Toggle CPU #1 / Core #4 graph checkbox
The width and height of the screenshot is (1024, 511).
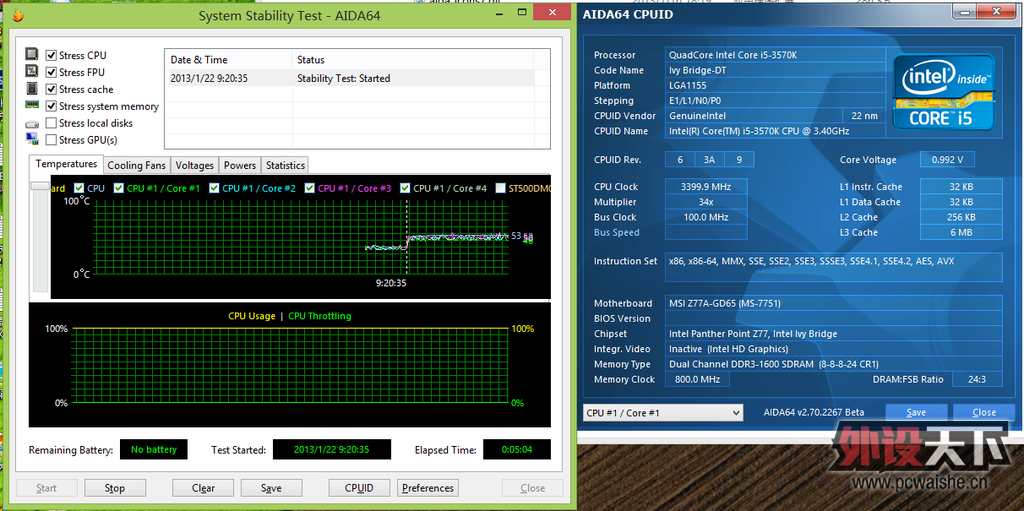(406, 188)
